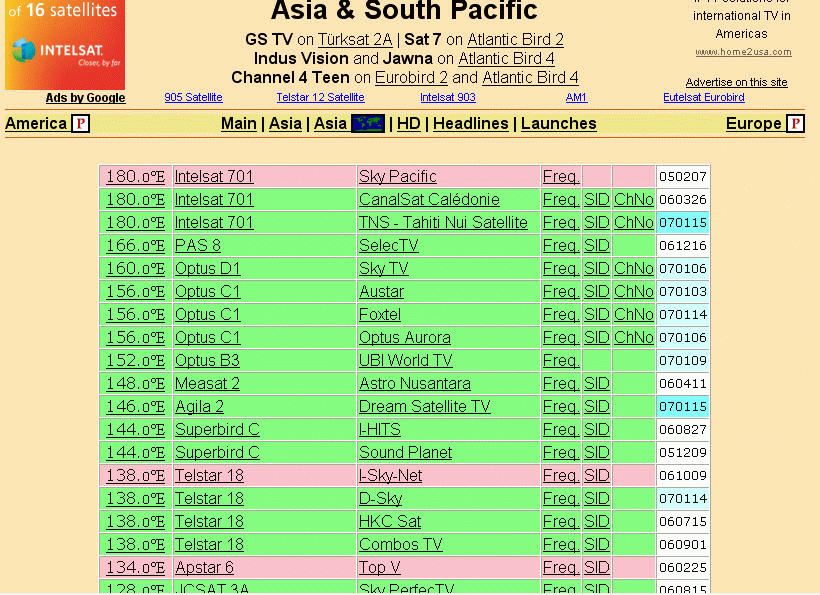Click the Intelsat advertisement banner

[x=65, y=45]
